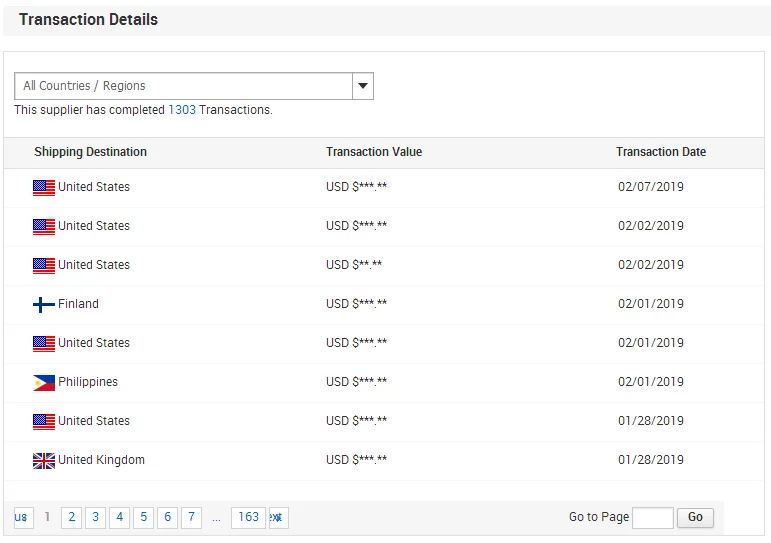This screenshot has height=543, width=771.
Task: Click United States in the 02/07/2019 row
Action: point(94,187)
